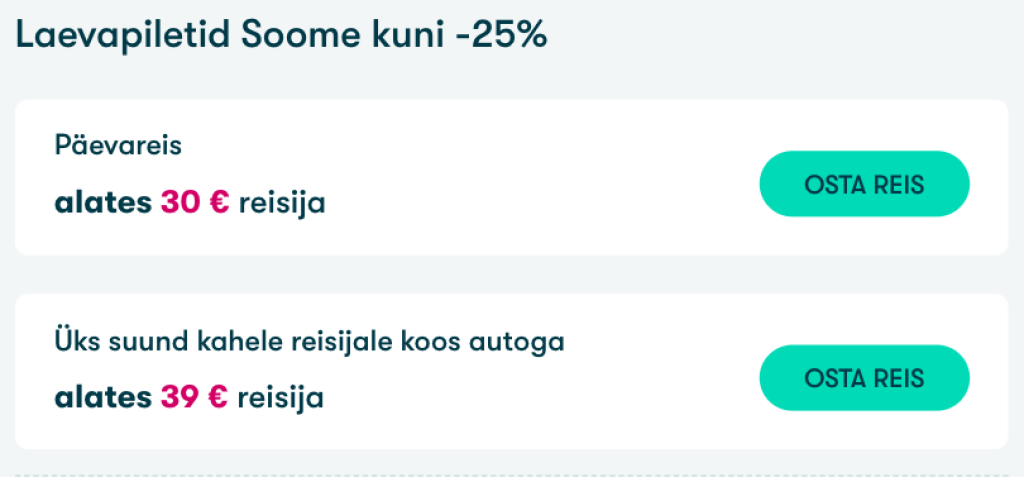Click 'reisija' after the 39 € price

pos(281,397)
